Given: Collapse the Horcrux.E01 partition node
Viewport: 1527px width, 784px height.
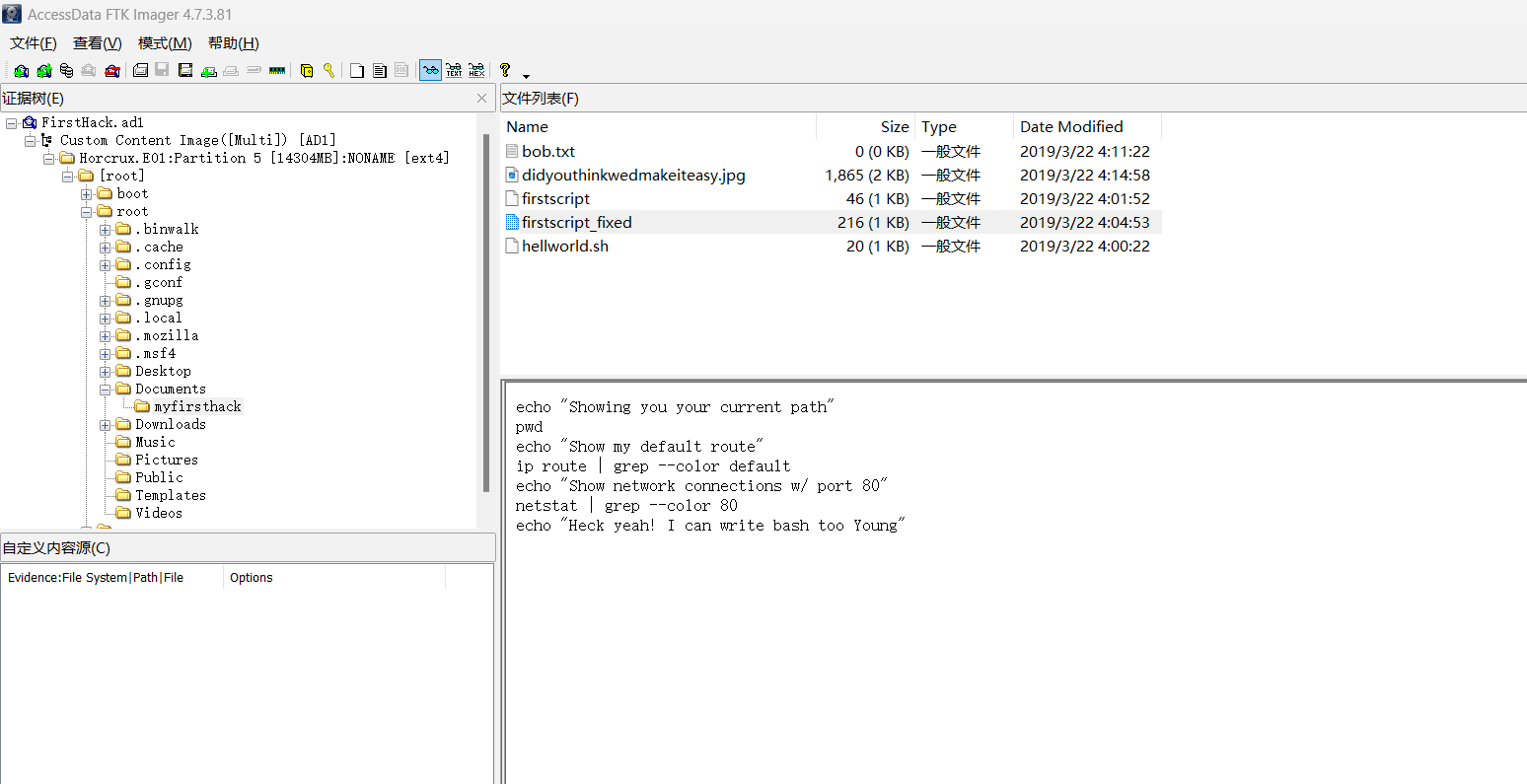Looking at the screenshot, I should click(x=48, y=159).
